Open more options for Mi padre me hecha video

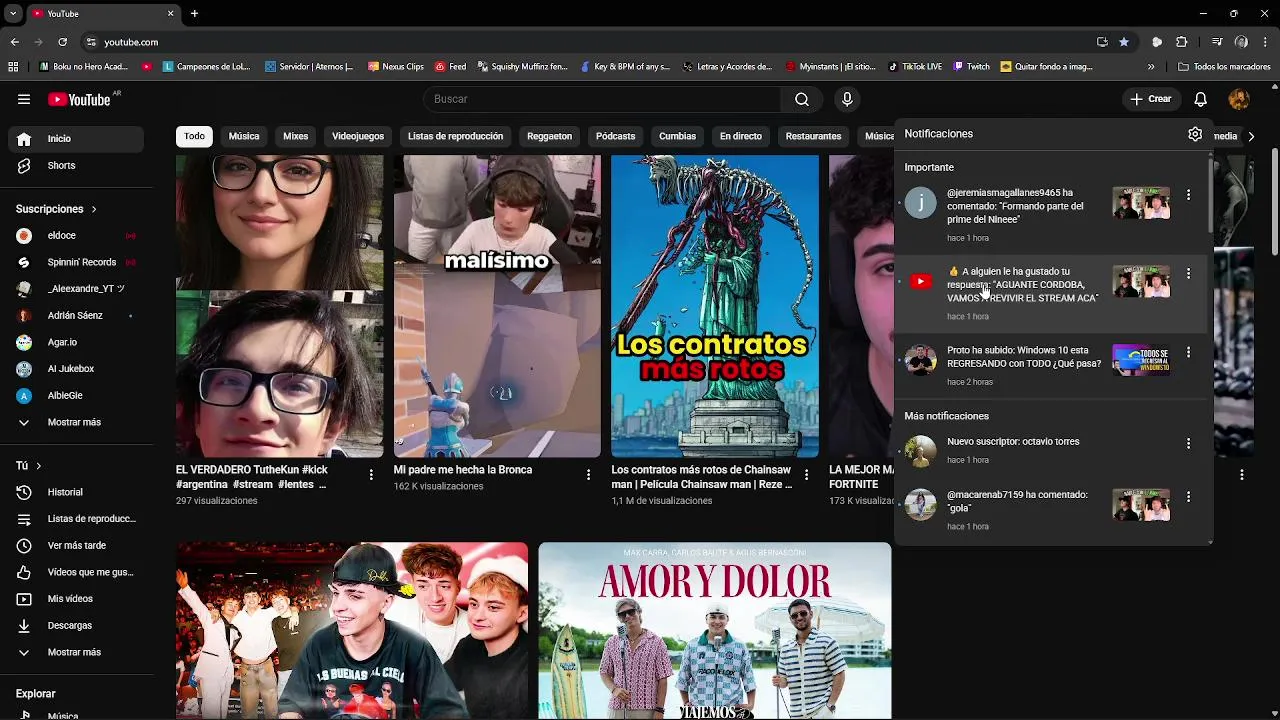click(588, 475)
